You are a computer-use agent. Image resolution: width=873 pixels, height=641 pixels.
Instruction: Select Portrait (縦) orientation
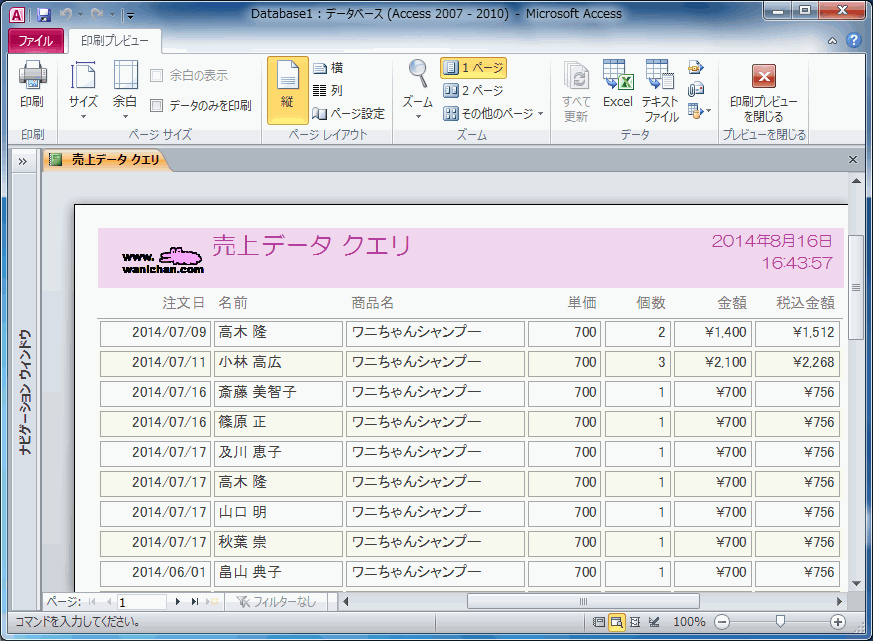(x=287, y=90)
